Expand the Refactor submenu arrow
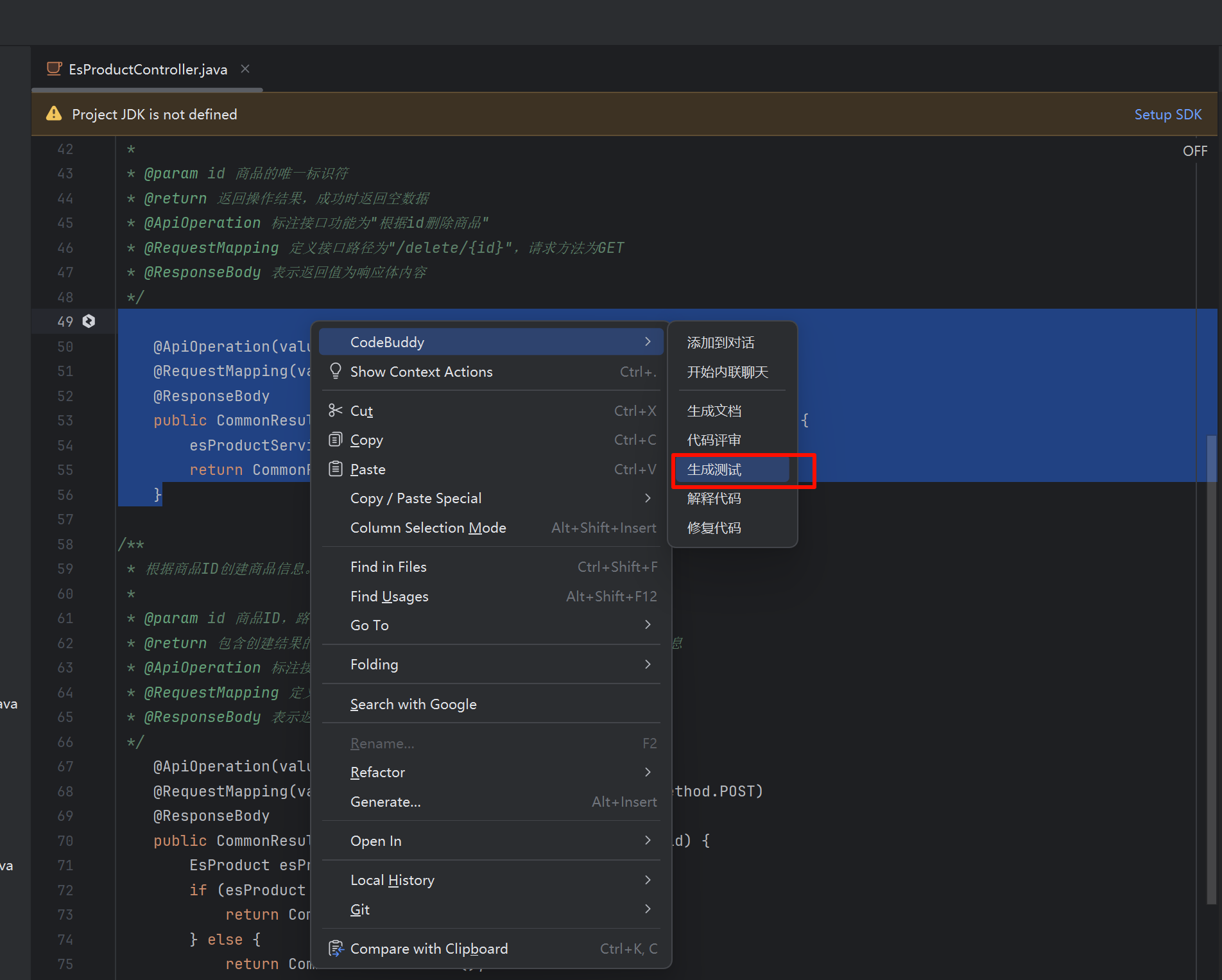Viewport: 1222px width, 980px height. (648, 772)
